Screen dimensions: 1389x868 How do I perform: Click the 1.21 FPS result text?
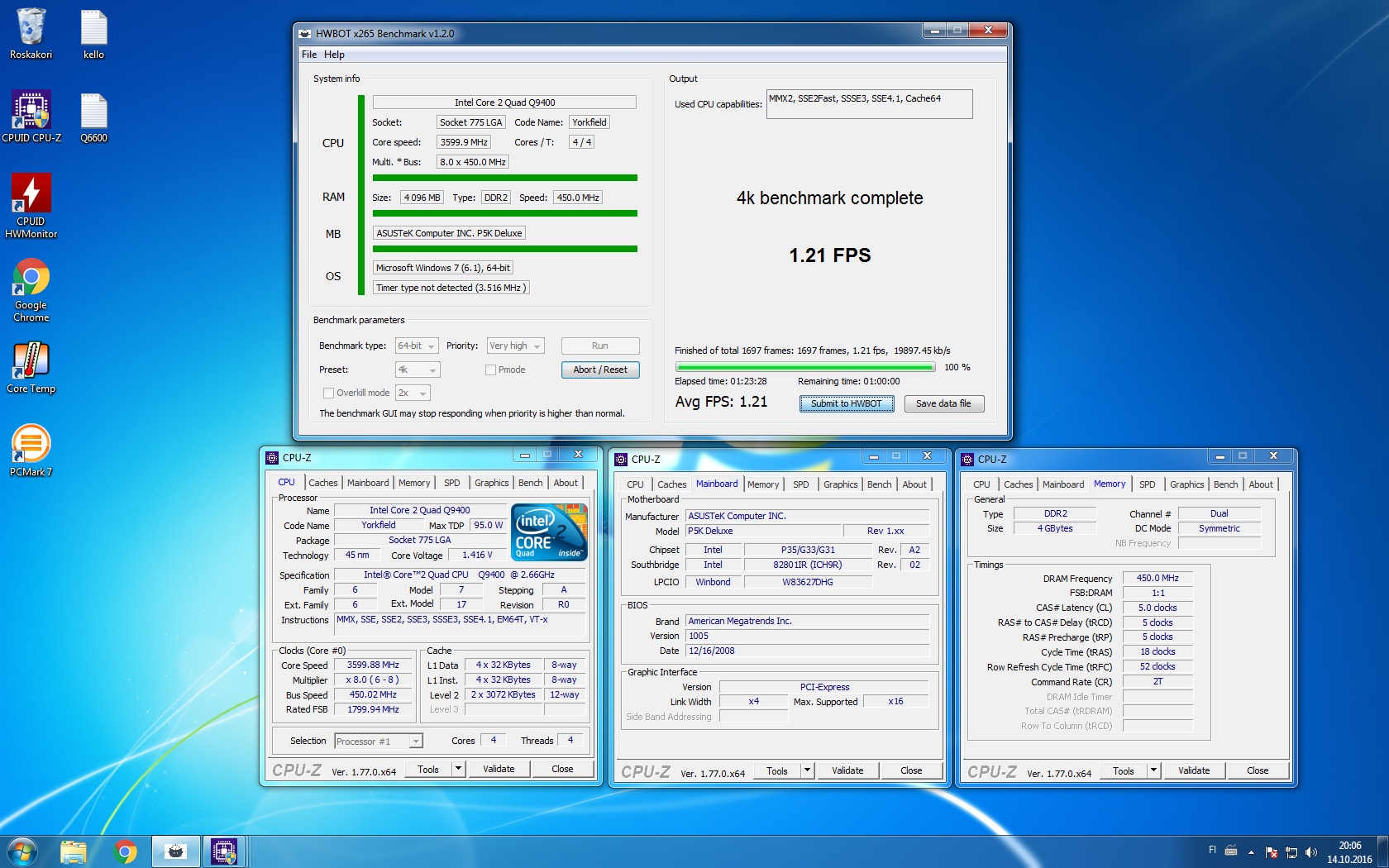pyautogui.click(x=829, y=255)
